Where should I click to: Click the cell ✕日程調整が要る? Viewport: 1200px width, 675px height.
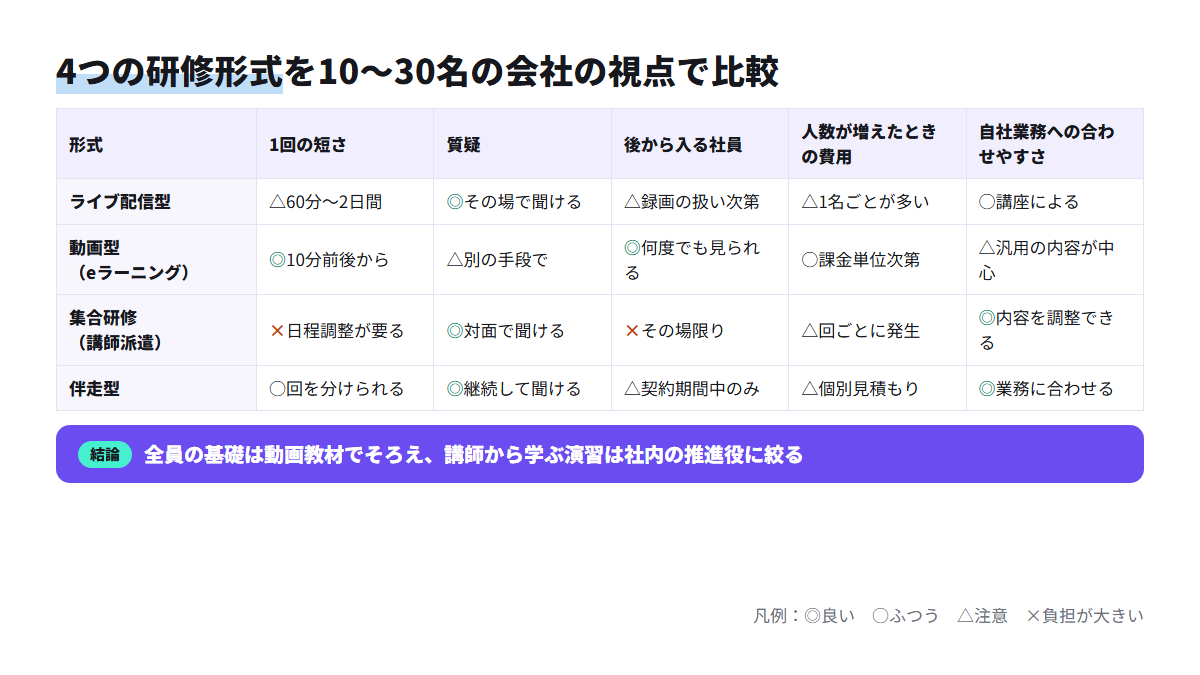click(x=345, y=330)
